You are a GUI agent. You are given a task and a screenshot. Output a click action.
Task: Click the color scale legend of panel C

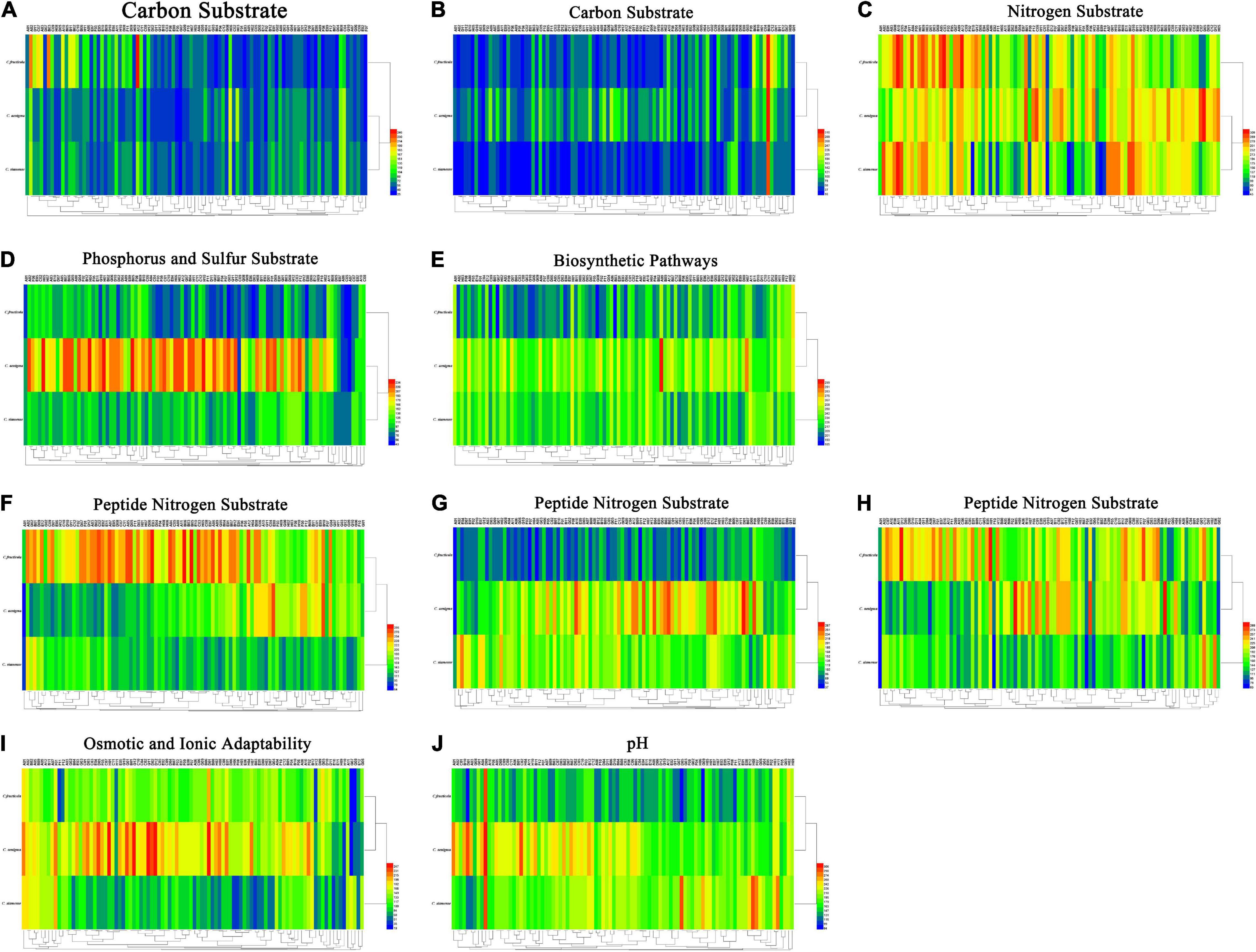1248,162
